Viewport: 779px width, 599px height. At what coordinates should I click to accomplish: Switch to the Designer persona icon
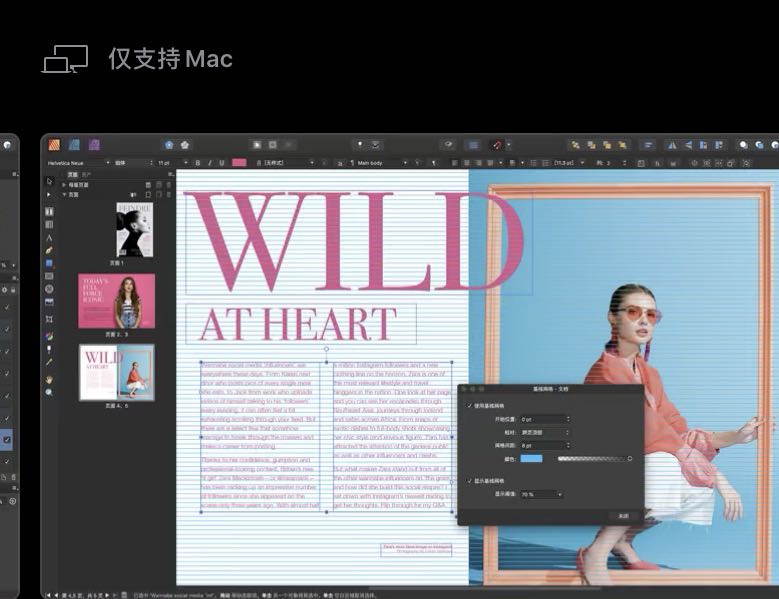pyautogui.click(x=74, y=145)
